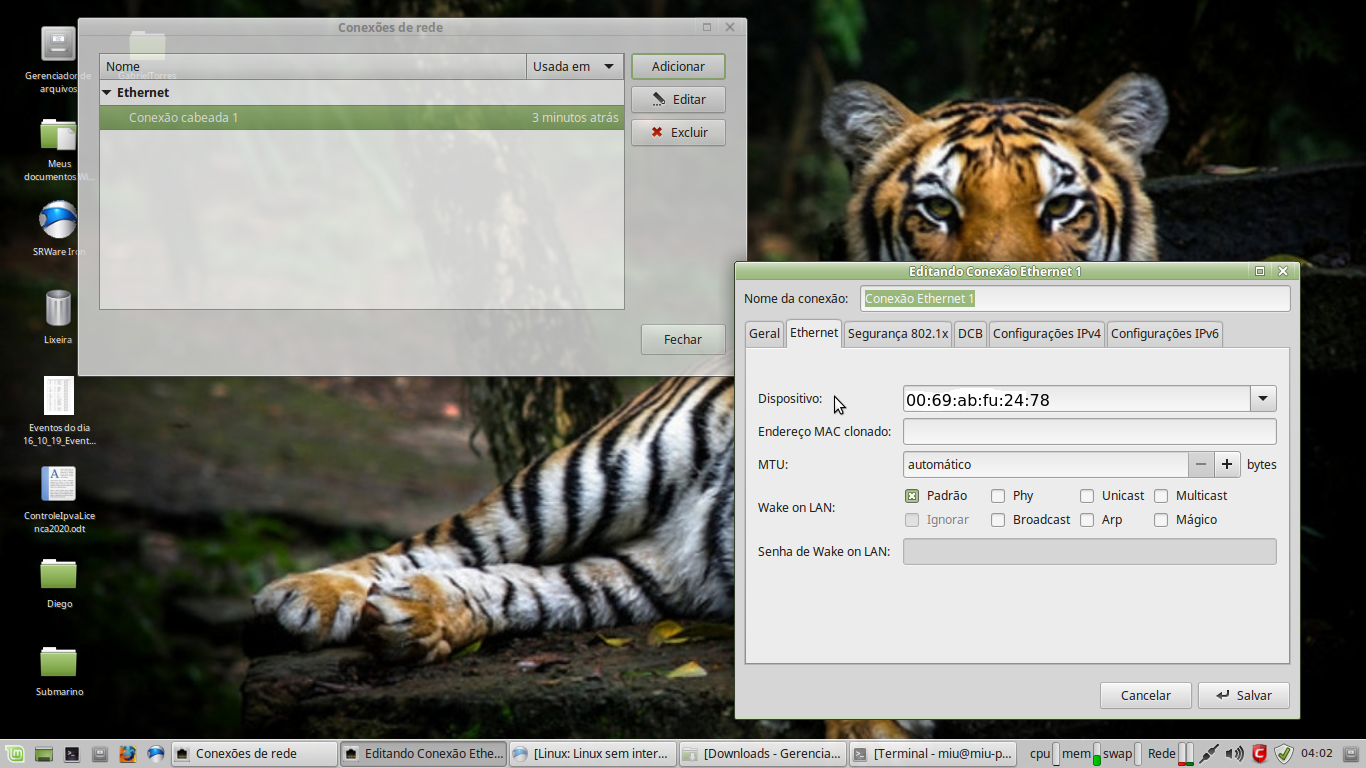Switch to Linux sem internet browser taskbar item
The image size is (1366, 768).
592,754
